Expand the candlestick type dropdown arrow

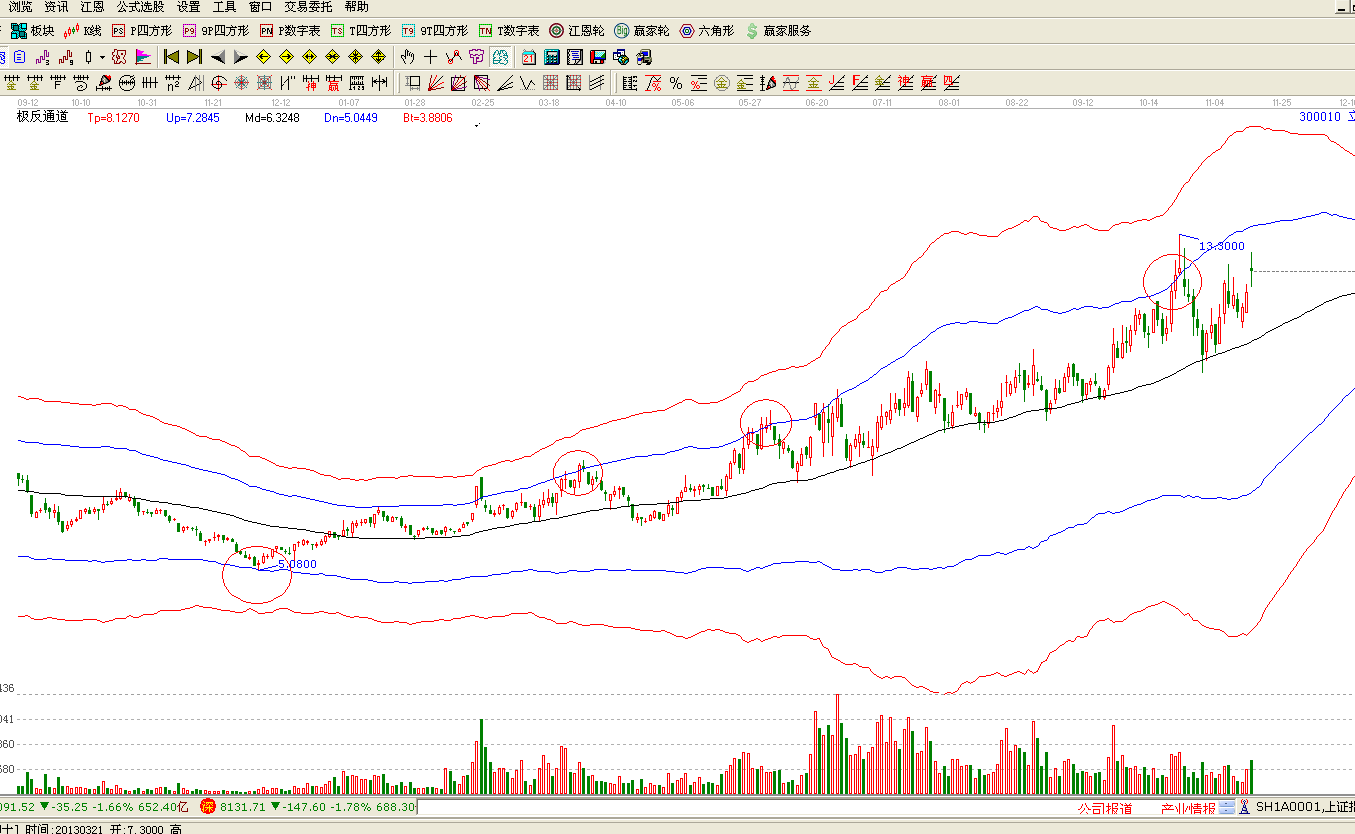pyautogui.click(x=102, y=57)
